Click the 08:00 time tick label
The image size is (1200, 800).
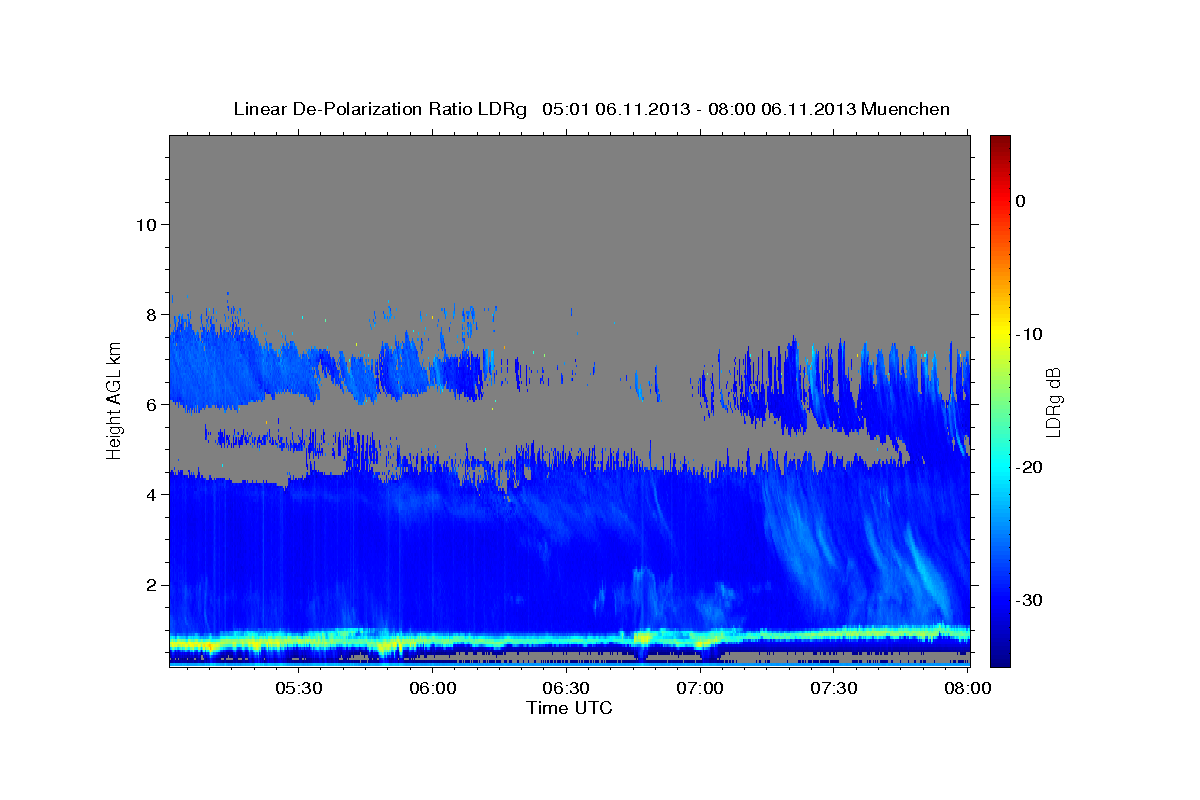(967, 688)
